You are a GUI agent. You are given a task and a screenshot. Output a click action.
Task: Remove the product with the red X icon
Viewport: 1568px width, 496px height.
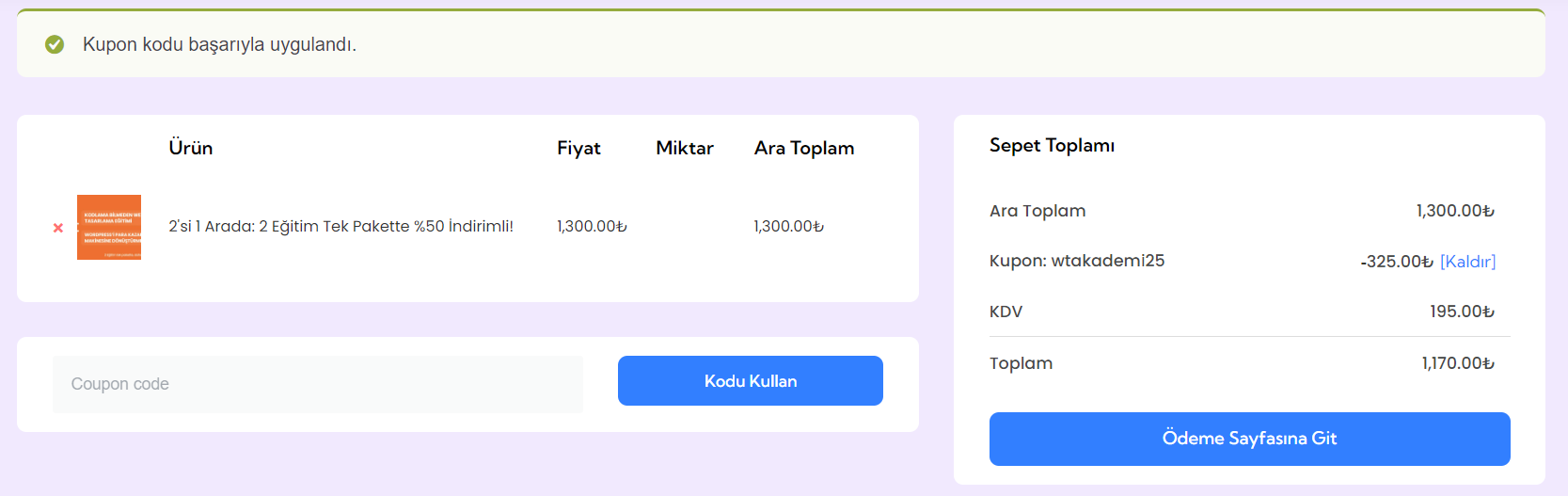[58, 228]
